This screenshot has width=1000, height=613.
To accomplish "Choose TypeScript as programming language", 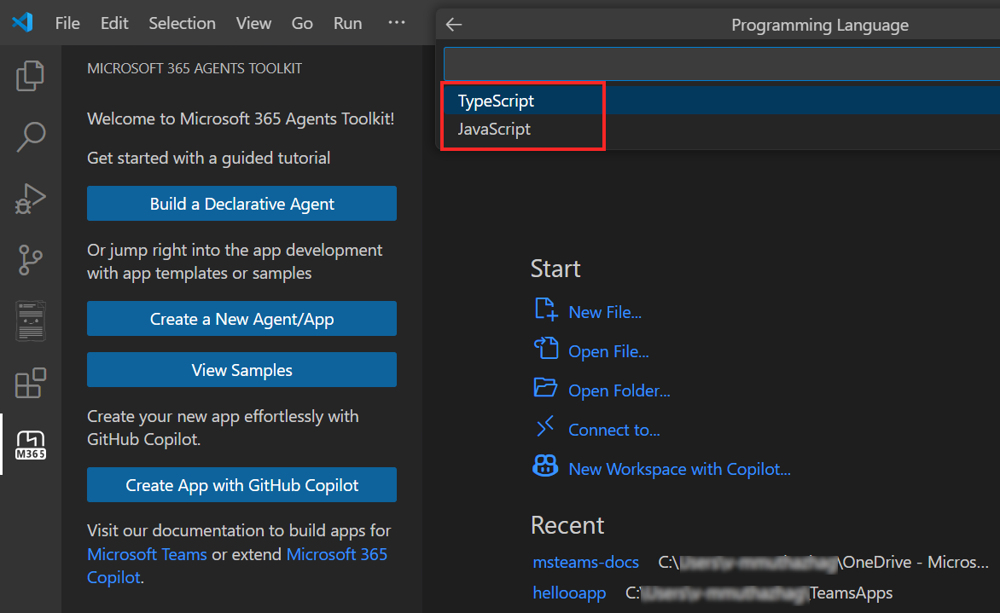I will 722,101.
